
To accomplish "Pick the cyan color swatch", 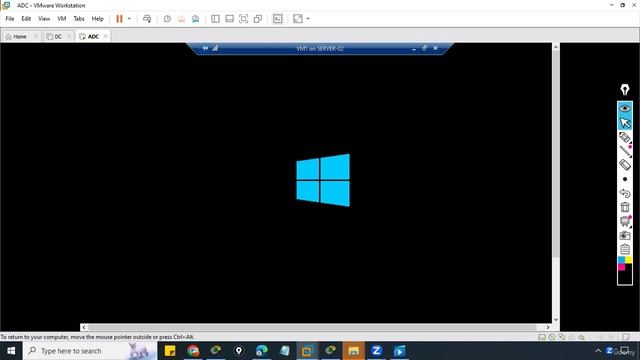I will [622, 260].
